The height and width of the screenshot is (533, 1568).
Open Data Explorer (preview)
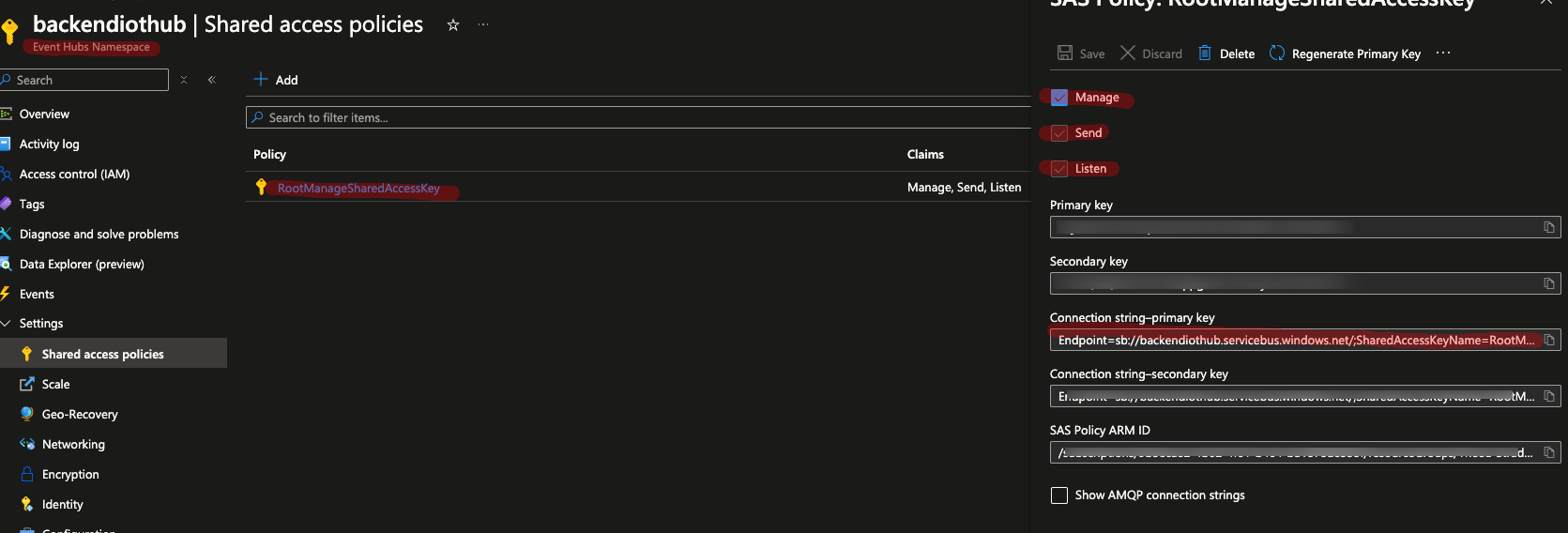(82, 264)
